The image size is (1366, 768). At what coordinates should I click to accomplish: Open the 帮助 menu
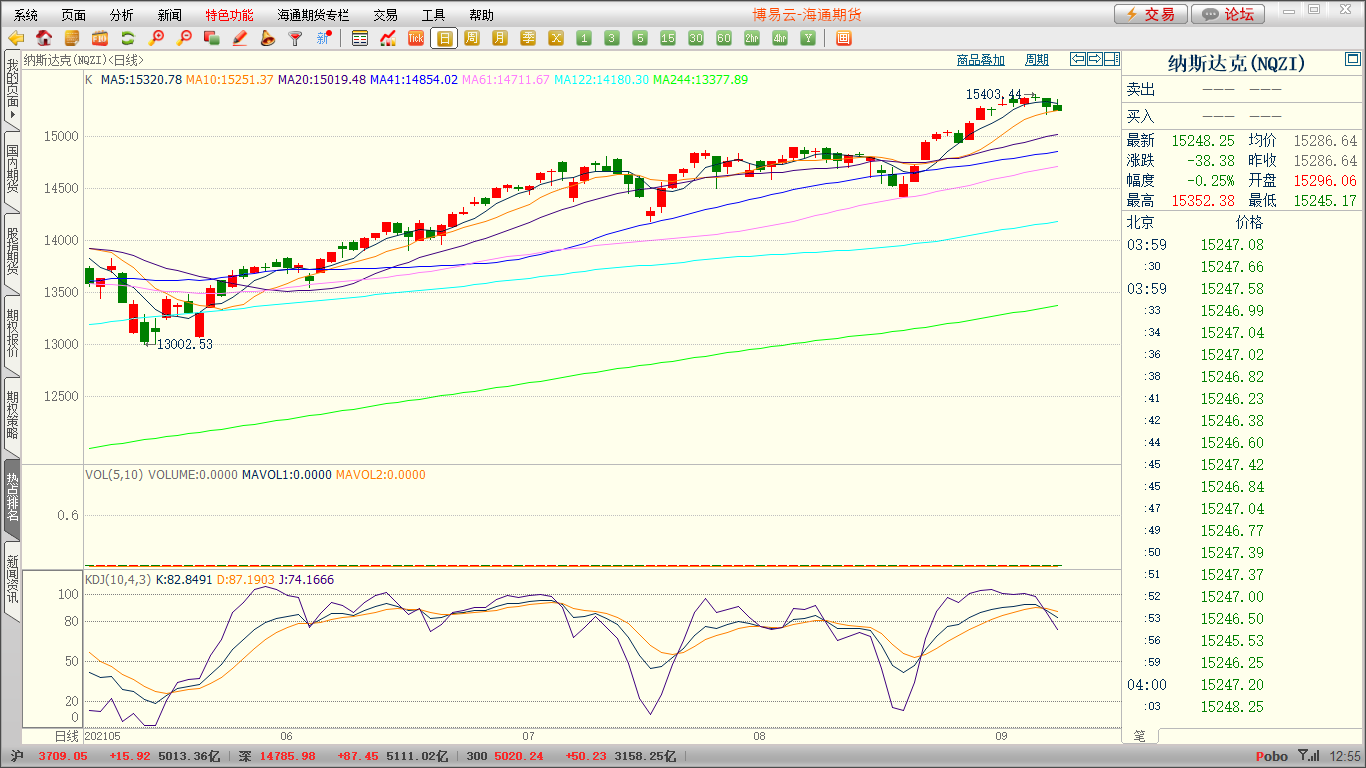click(481, 15)
